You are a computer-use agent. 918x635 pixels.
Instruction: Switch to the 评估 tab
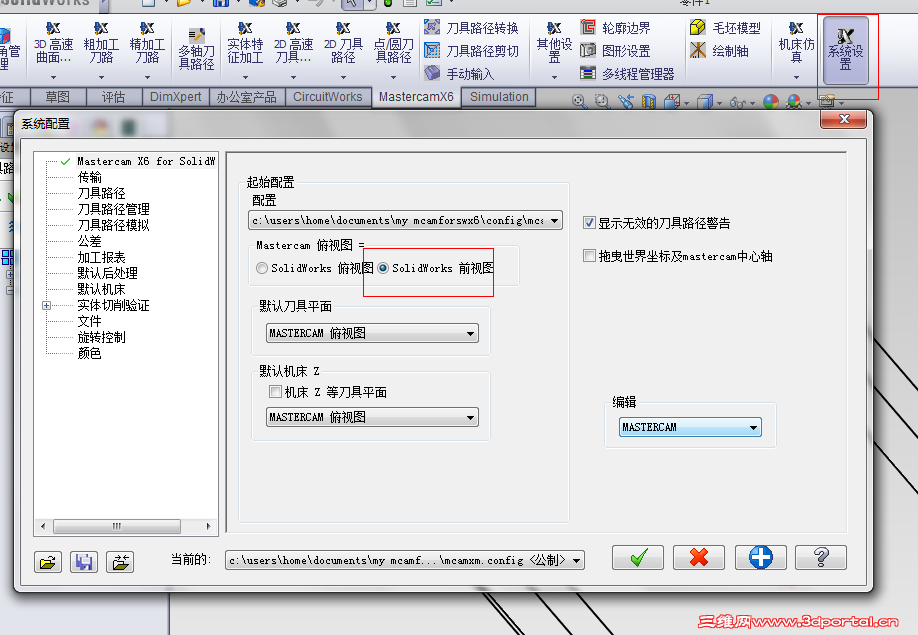pos(114,97)
